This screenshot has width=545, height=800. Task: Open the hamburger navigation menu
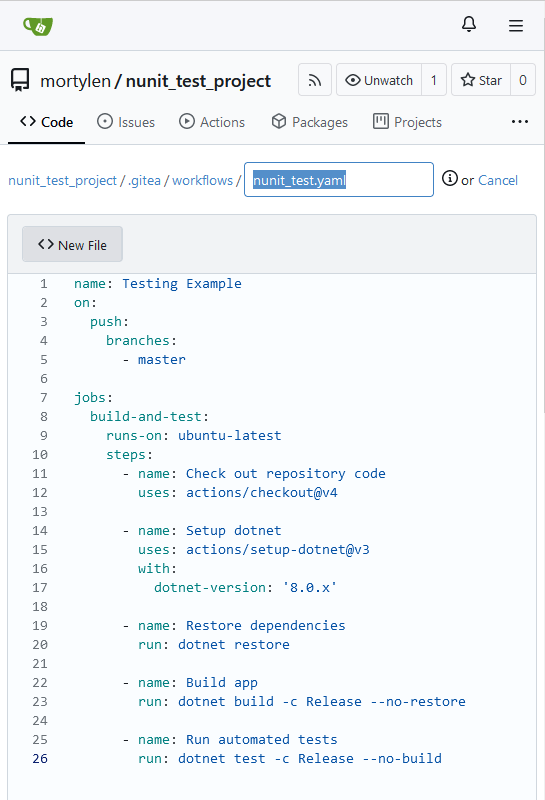click(515, 26)
